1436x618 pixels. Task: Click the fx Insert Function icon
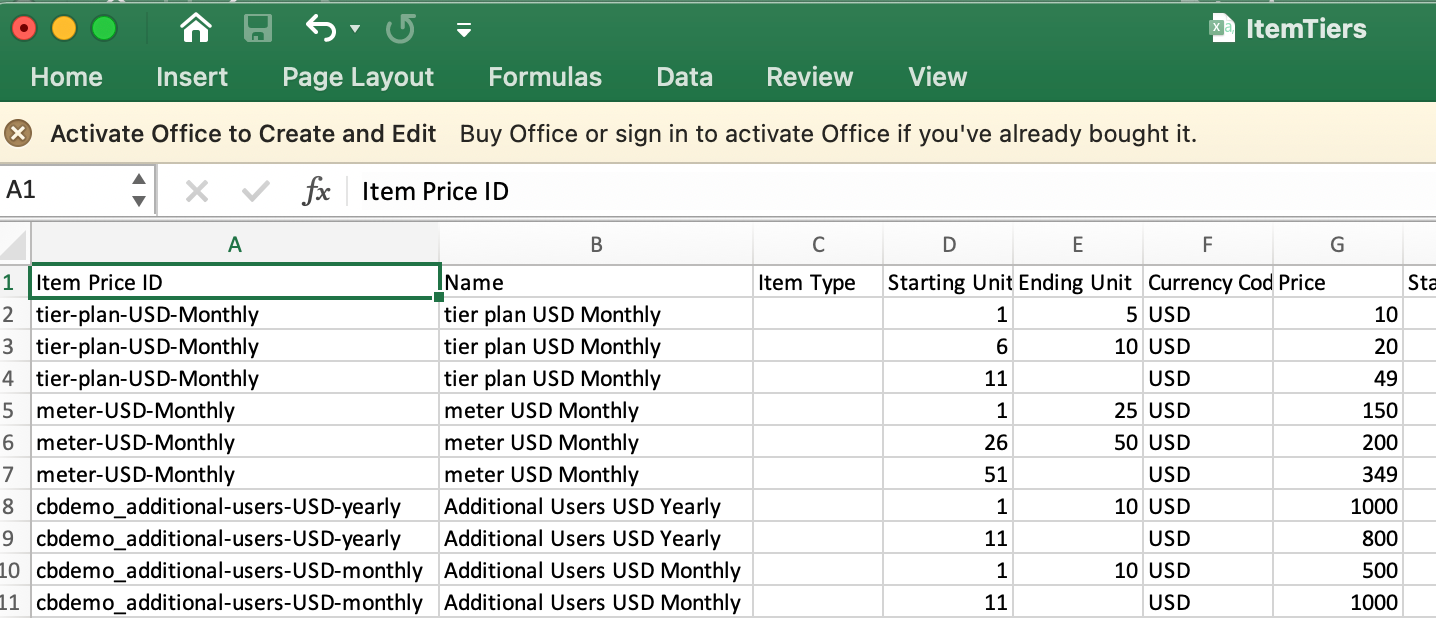click(316, 191)
